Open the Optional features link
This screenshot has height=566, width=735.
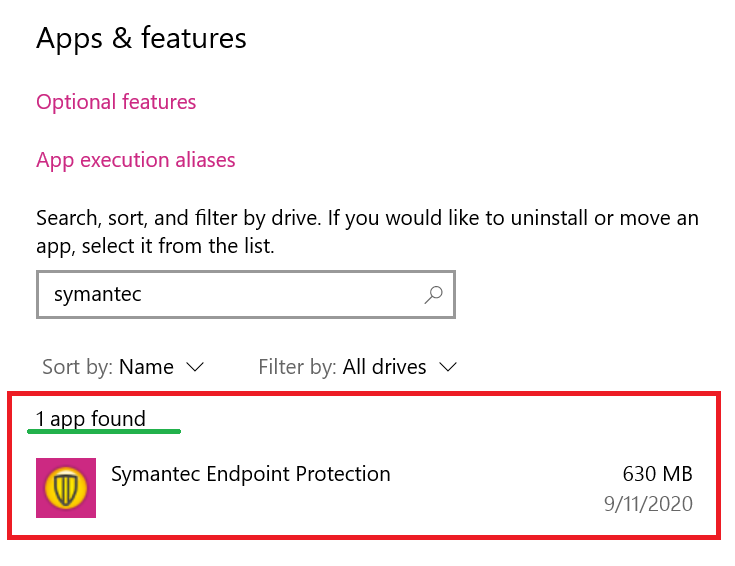pyautogui.click(x=116, y=102)
